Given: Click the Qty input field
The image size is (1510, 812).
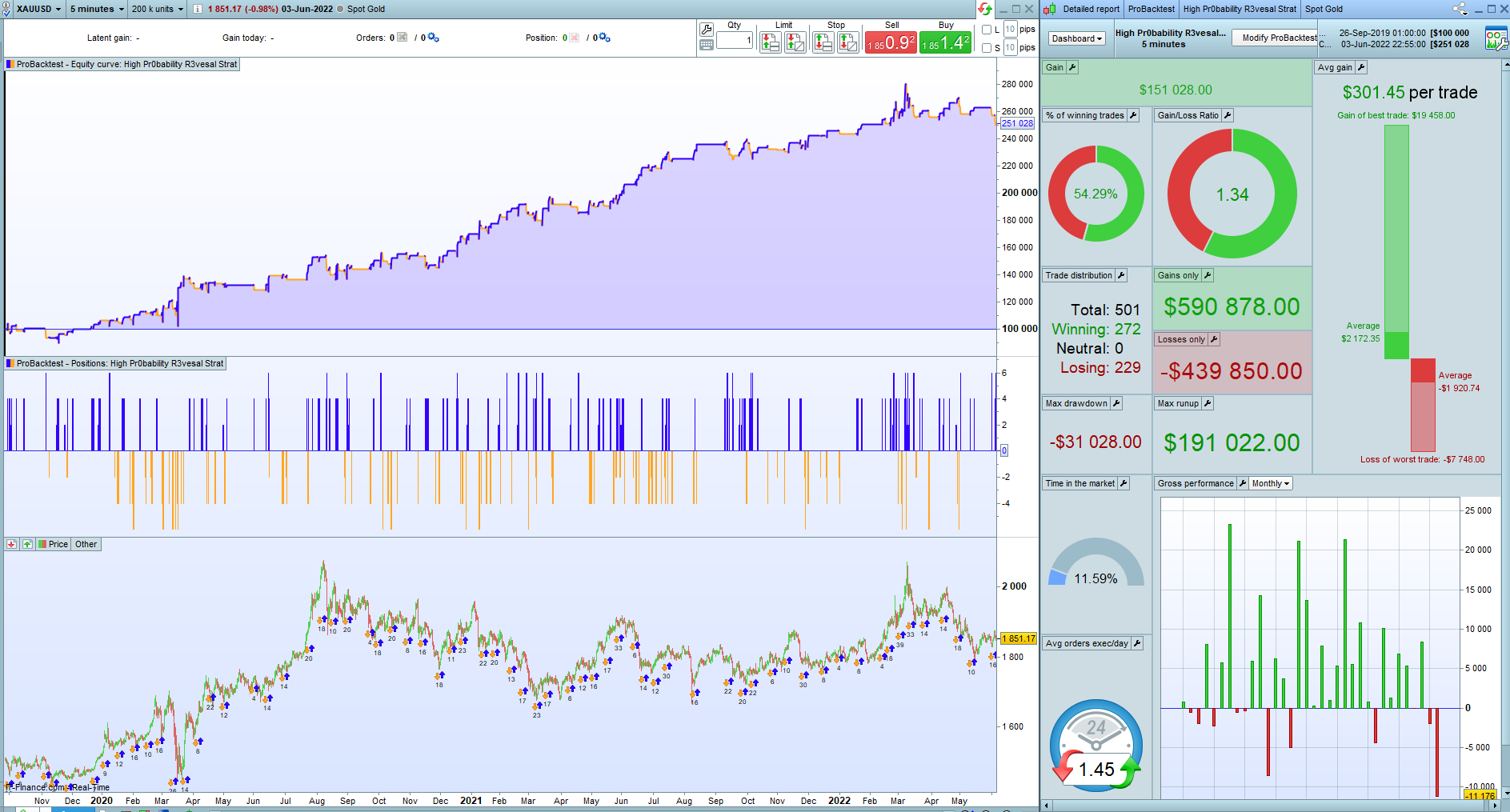Looking at the screenshot, I should tap(735, 40).
